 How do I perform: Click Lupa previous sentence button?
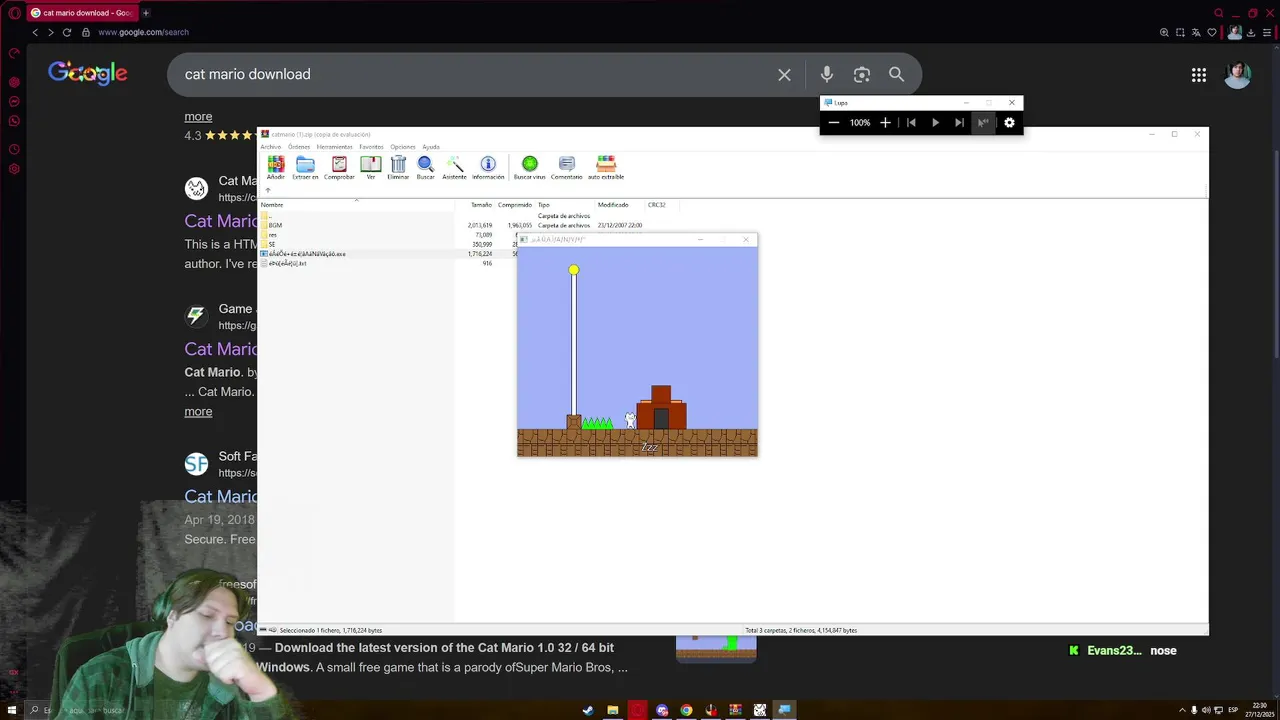pyautogui.click(x=911, y=123)
